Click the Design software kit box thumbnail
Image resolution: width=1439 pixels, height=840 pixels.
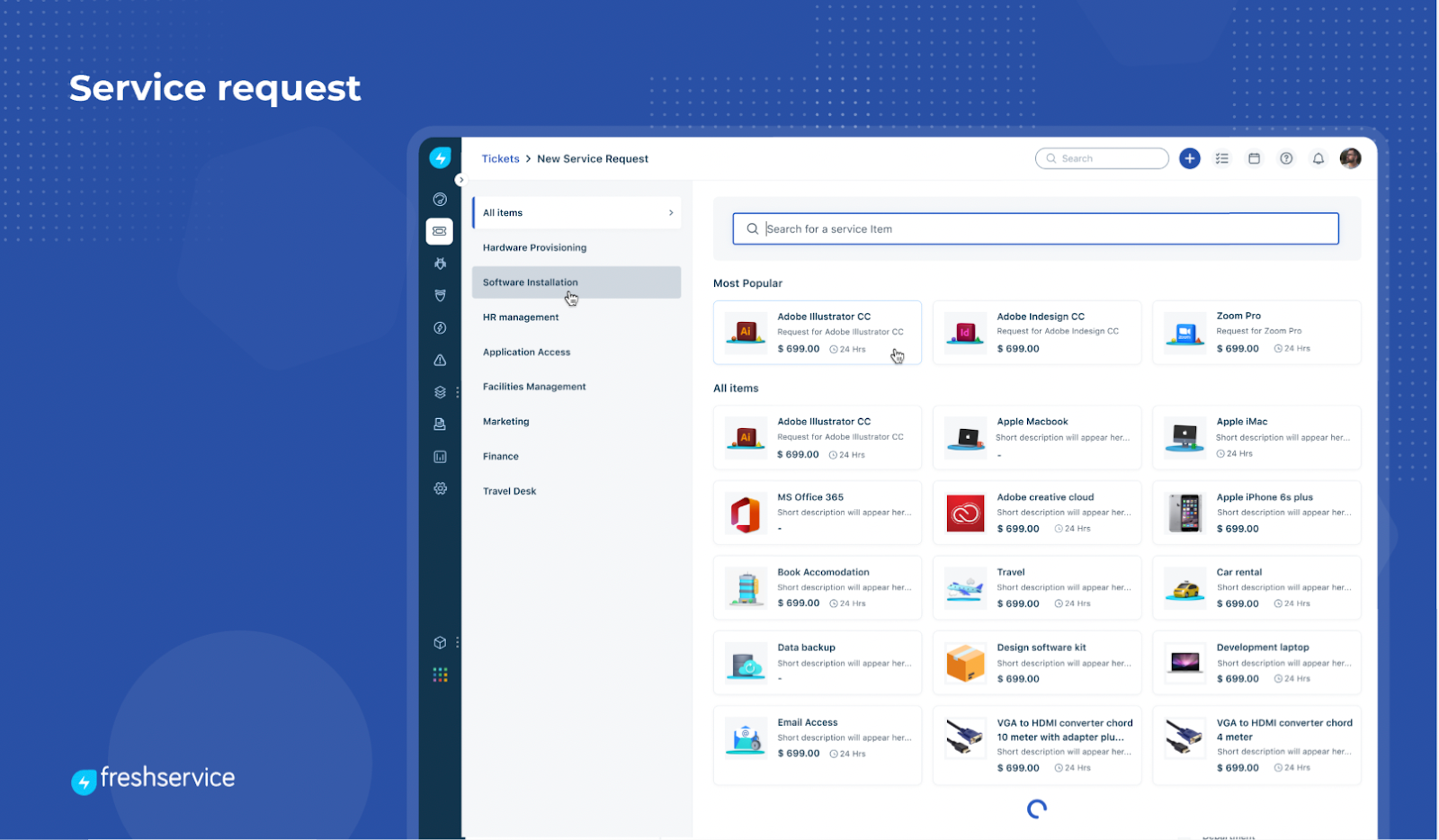(965, 664)
